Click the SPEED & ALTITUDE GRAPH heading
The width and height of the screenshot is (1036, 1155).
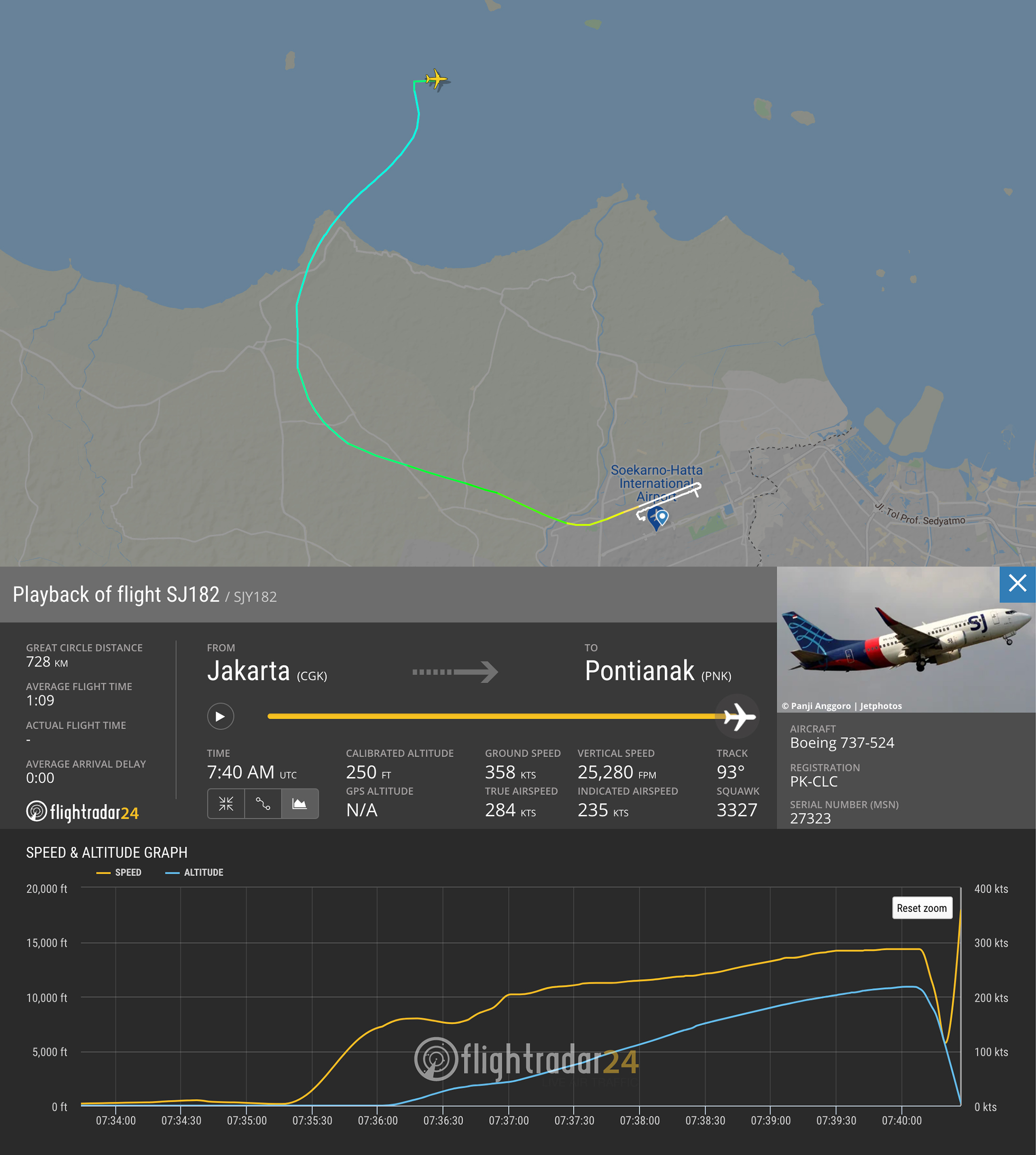click(x=107, y=852)
